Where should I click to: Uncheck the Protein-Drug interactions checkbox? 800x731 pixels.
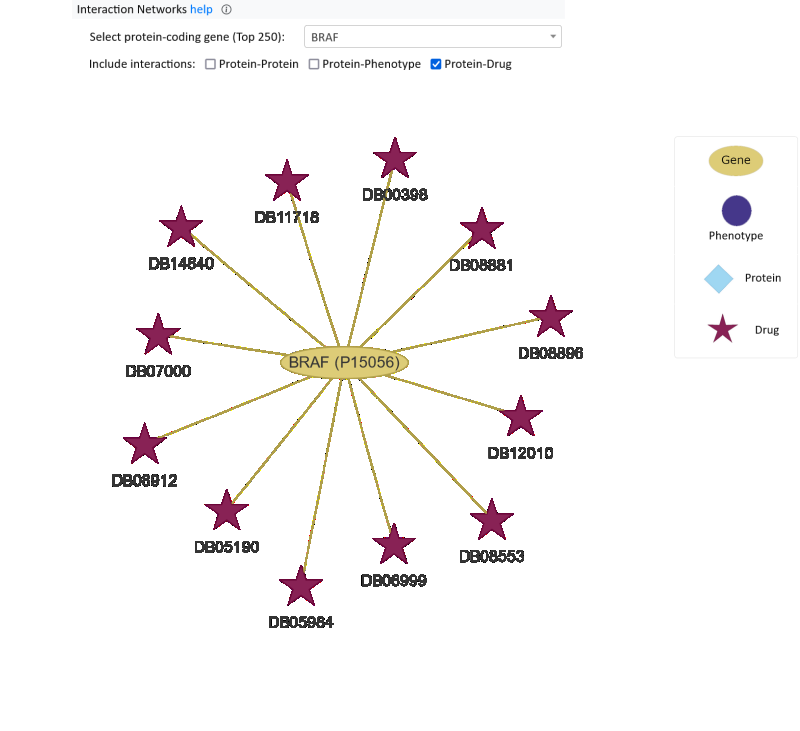[436, 64]
